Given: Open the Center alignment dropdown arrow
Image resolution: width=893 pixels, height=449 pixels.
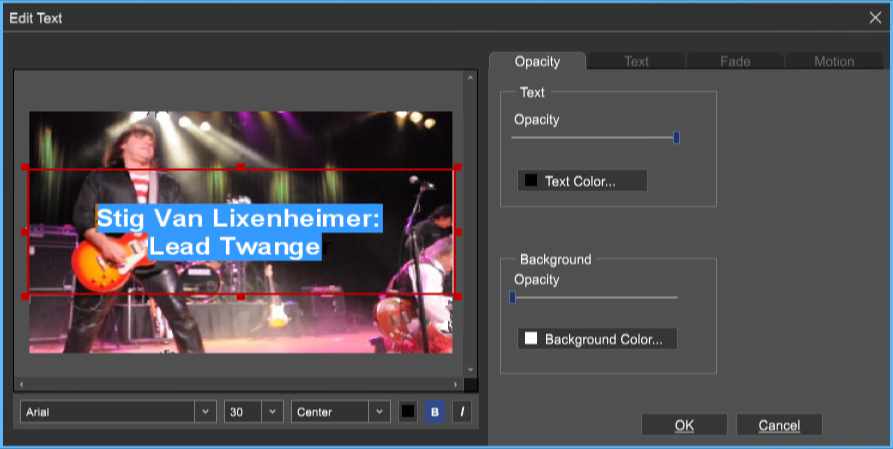Looking at the screenshot, I should pos(379,412).
